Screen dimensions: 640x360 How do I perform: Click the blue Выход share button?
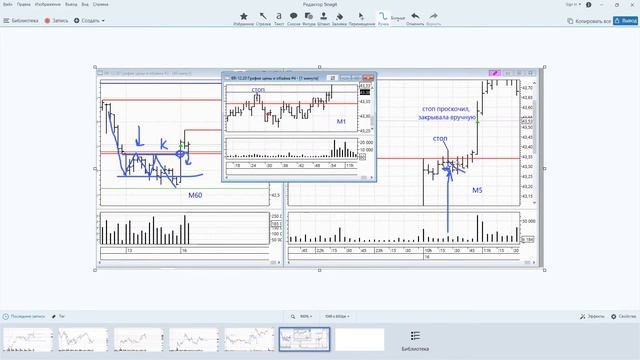click(x=625, y=21)
